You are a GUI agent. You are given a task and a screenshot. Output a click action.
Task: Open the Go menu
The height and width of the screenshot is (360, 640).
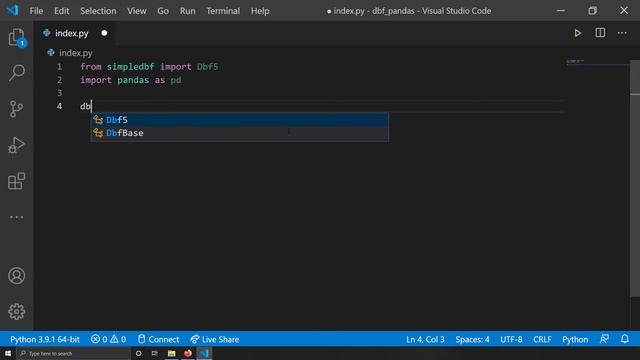coord(163,11)
